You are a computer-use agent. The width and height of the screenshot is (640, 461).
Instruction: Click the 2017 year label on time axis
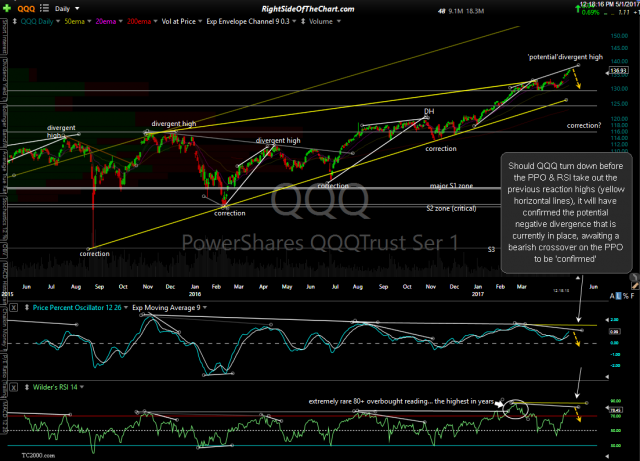[478, 294]
